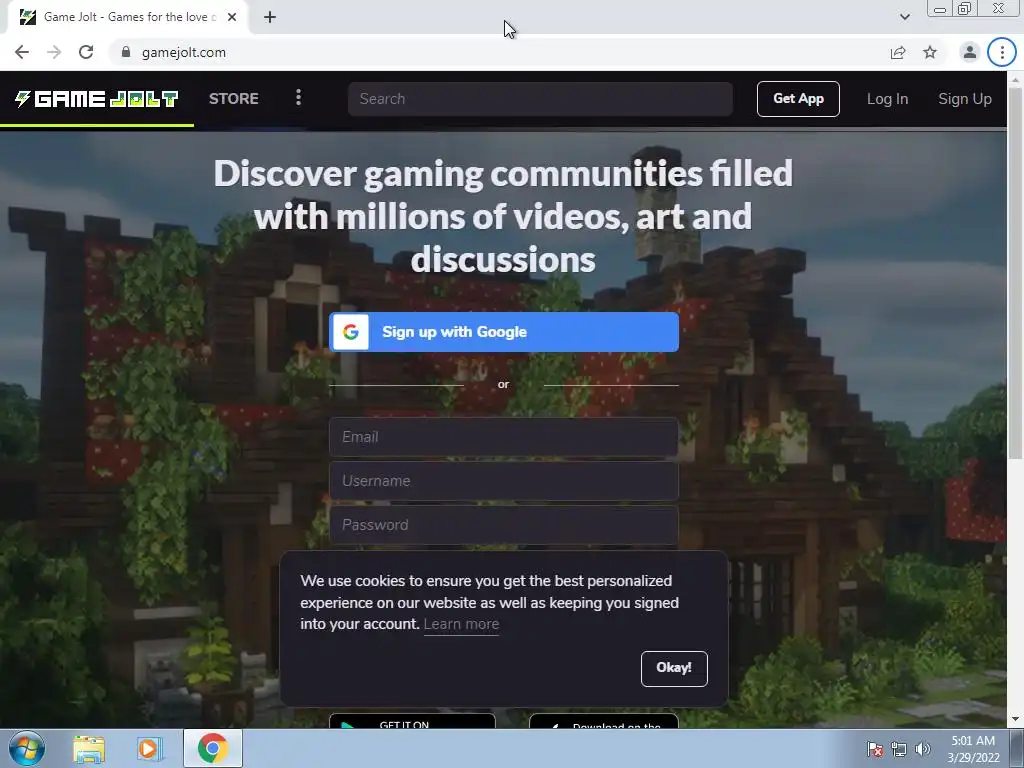Switch to the Game Jolt browser tab

click(x=127, y=17)
